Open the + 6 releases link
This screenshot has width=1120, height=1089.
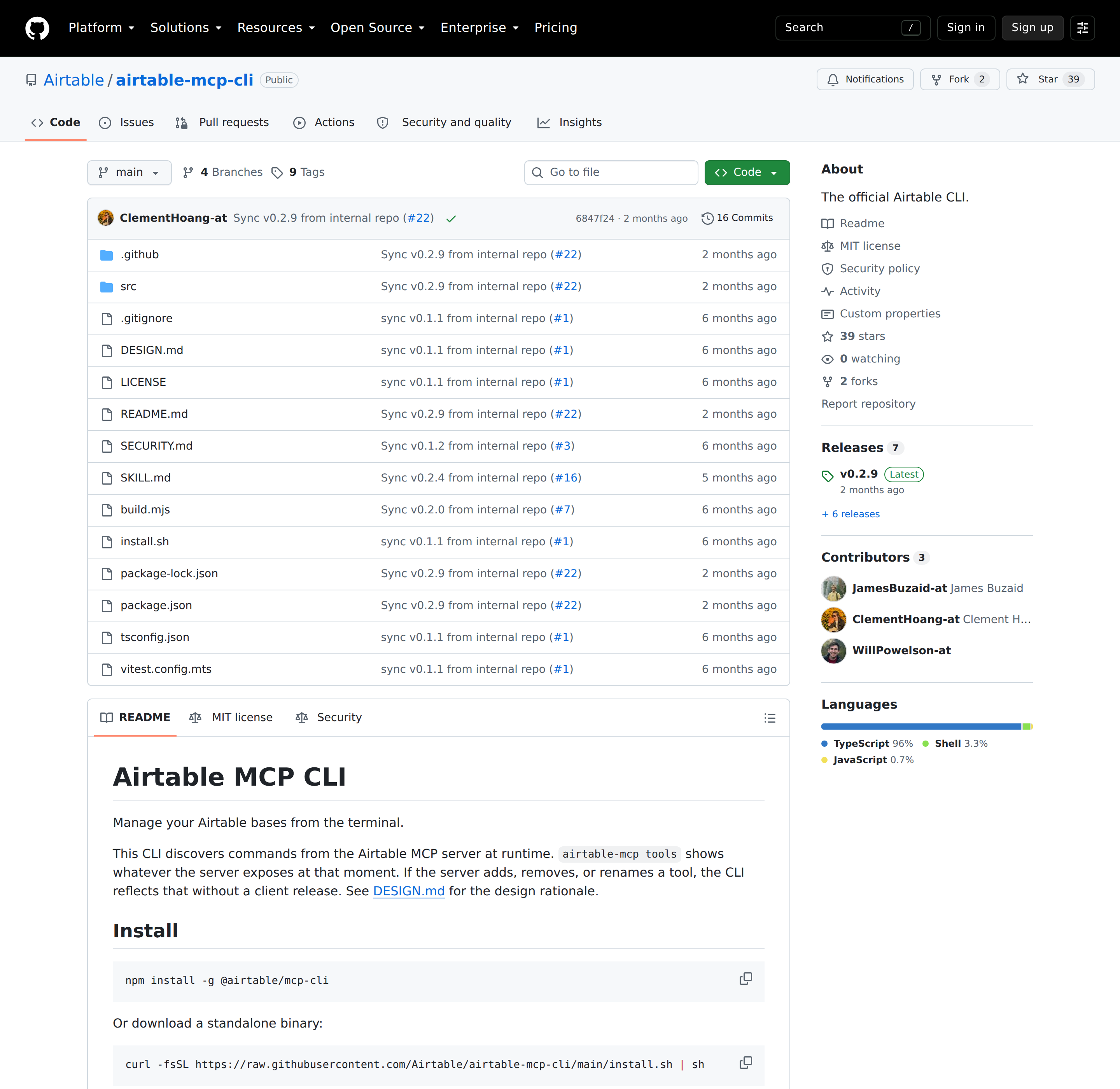(850, 514)
